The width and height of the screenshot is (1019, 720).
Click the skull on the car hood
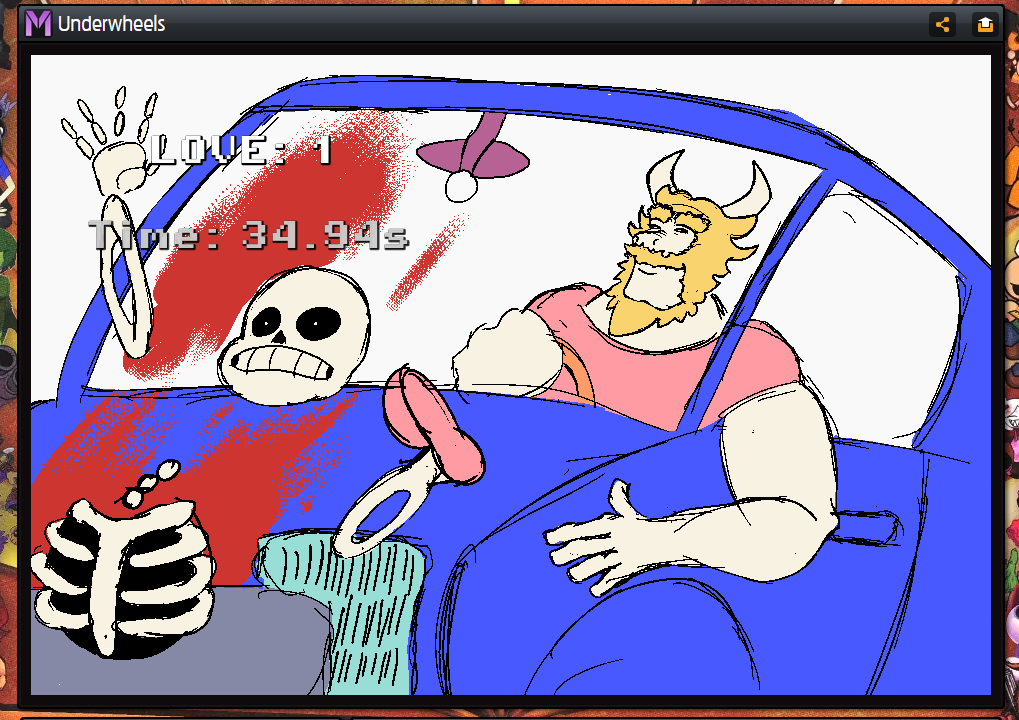pyautogui.click(x=294, y=336)
